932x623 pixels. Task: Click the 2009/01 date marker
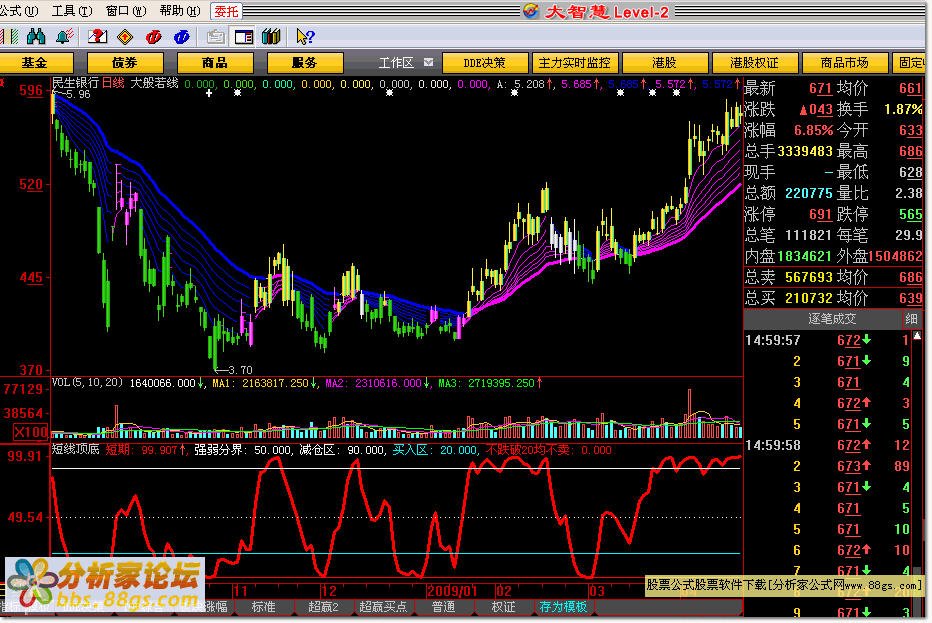coord(452,591)
